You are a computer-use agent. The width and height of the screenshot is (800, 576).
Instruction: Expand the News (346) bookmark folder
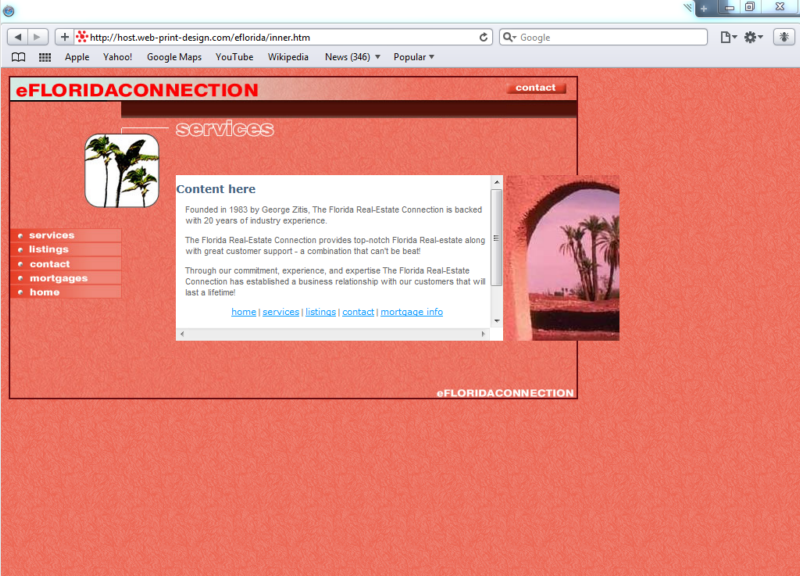tap(353, 57)
